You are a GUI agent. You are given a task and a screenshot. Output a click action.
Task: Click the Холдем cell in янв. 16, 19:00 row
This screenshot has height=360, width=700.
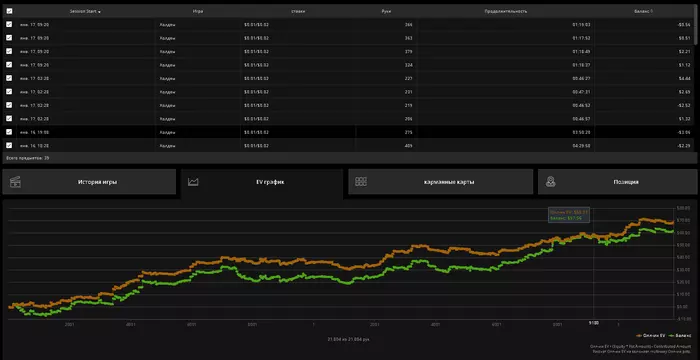[167, 132]
